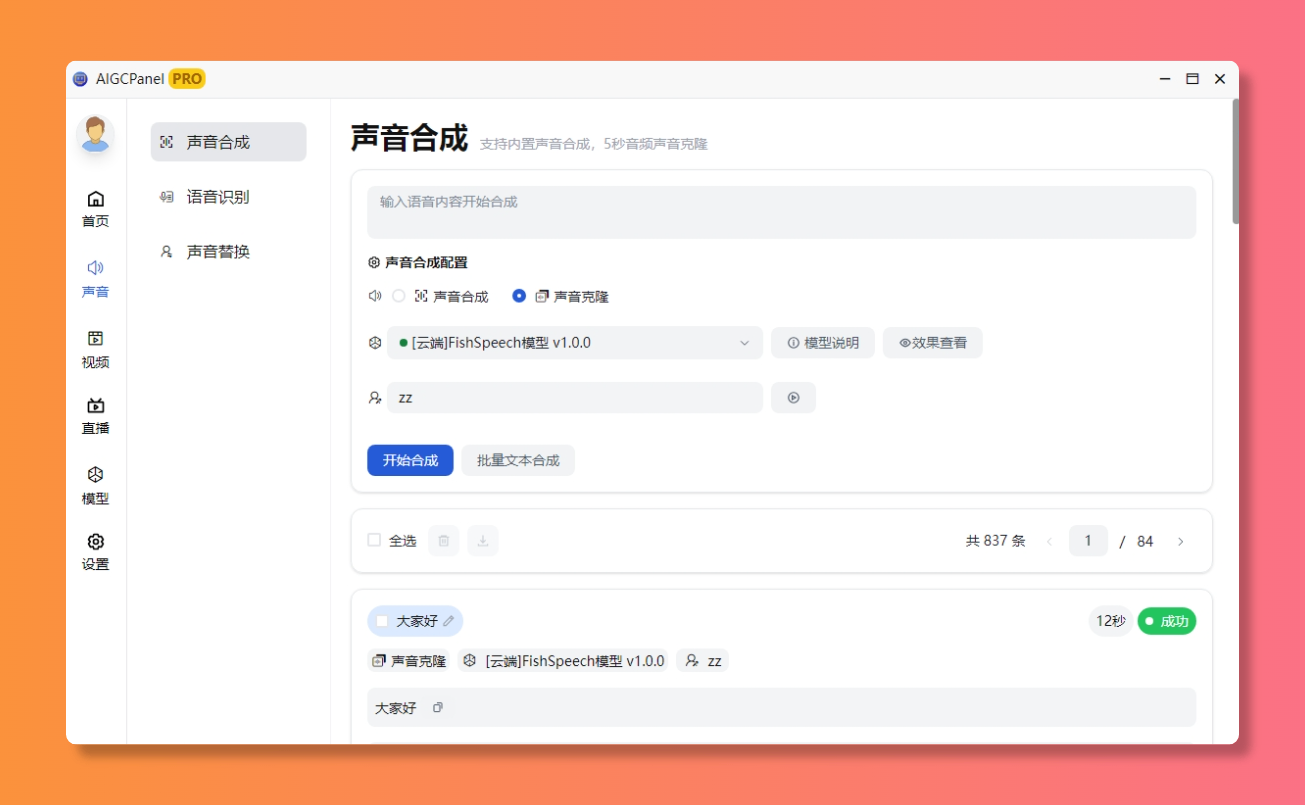Click the 批量文本合成 button

pyautogui.click(x=518, y=460)
